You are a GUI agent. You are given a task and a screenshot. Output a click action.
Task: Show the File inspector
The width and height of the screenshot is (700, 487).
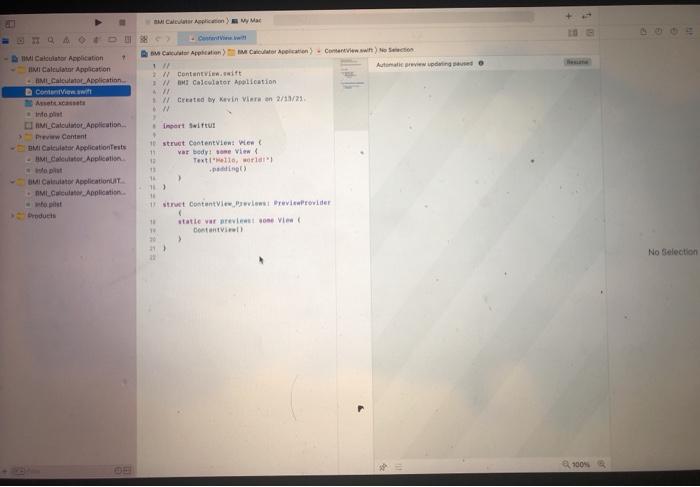tap(643, 32)
